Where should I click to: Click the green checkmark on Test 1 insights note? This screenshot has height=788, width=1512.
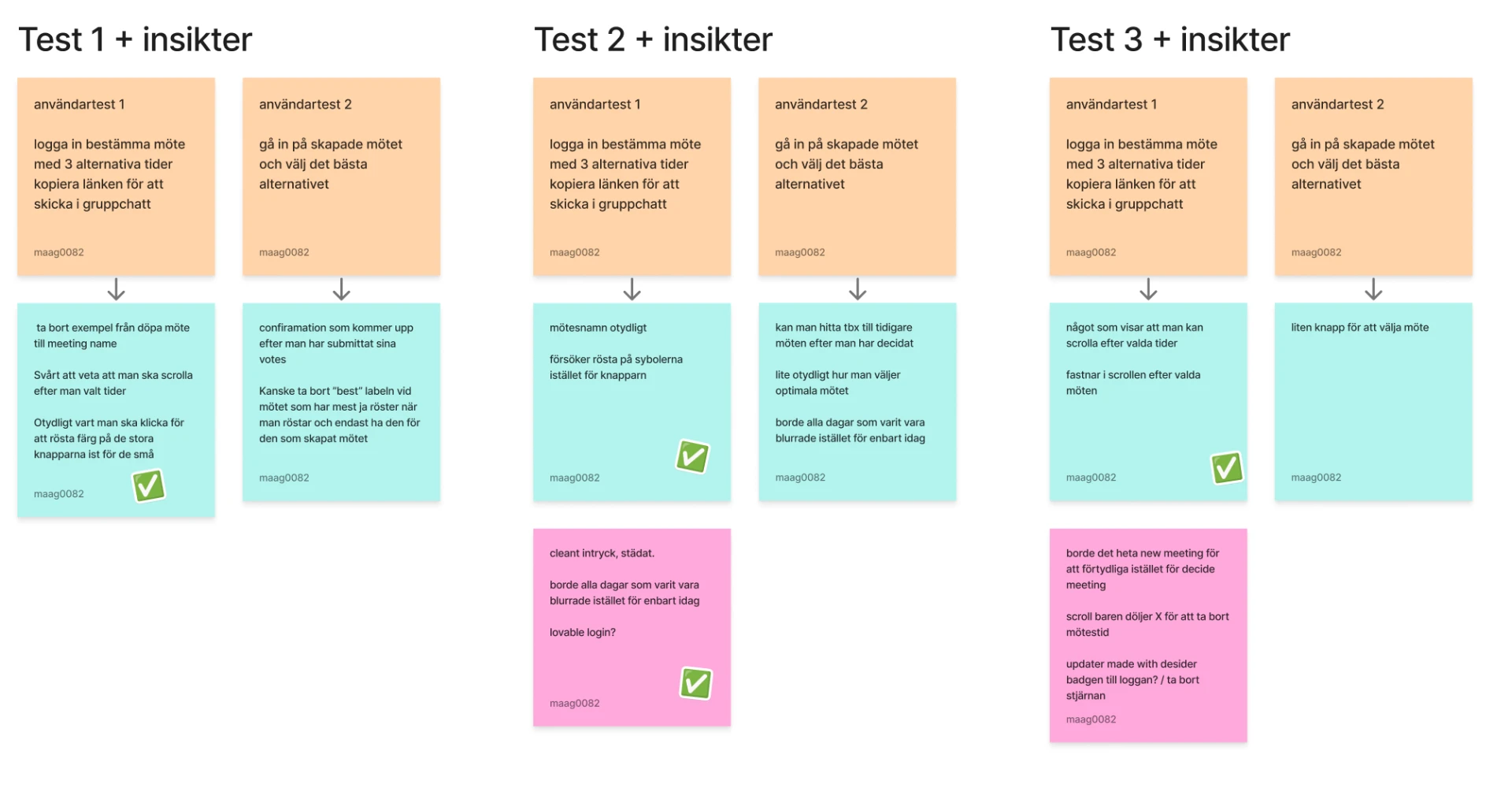(149, 485)
